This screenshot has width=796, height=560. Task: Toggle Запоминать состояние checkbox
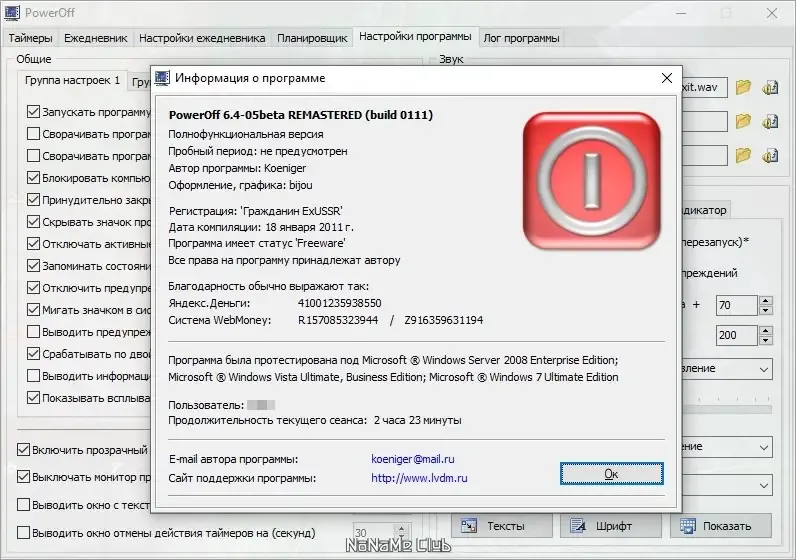[33, 266]
